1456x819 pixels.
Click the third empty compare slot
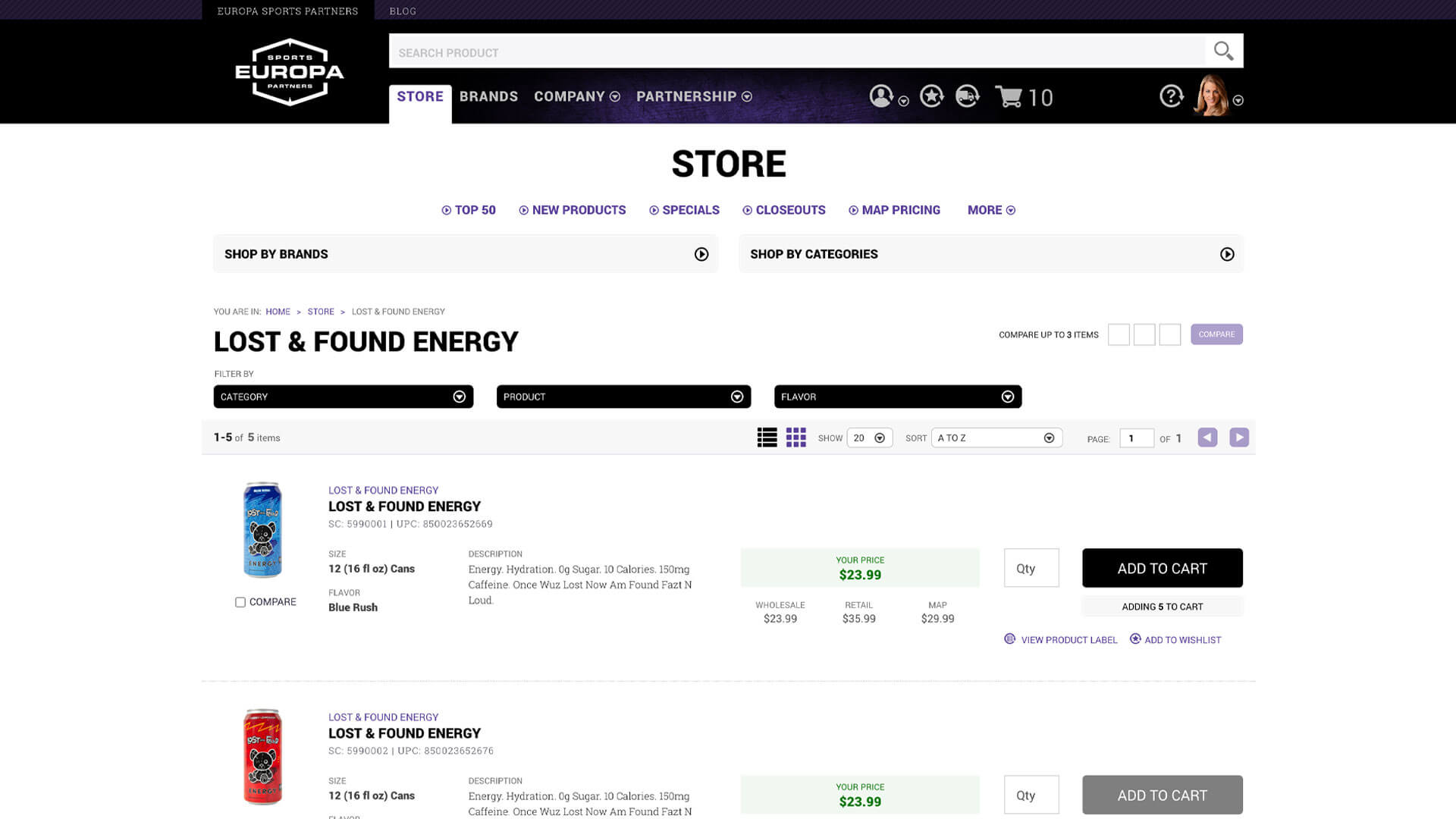pyautogui.click(x=1169, y=334)
